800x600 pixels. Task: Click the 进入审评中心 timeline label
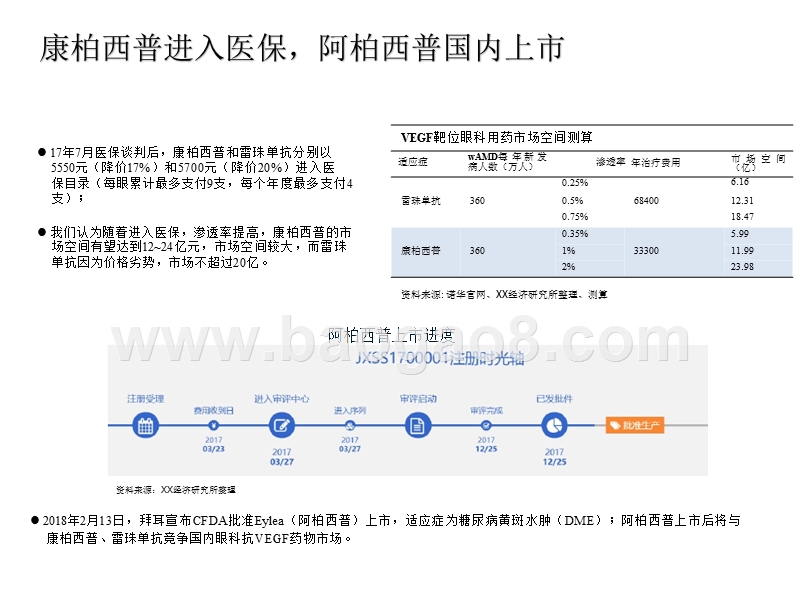(x=282, y=399)
